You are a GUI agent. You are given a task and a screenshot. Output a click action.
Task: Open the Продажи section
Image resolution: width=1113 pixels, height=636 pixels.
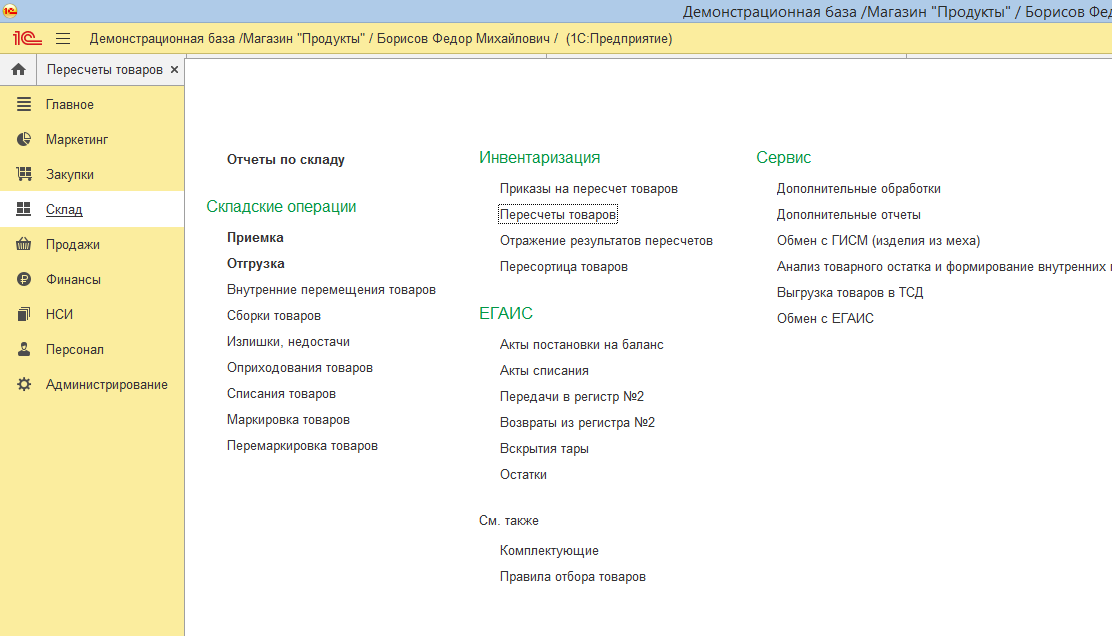(72, 244)
